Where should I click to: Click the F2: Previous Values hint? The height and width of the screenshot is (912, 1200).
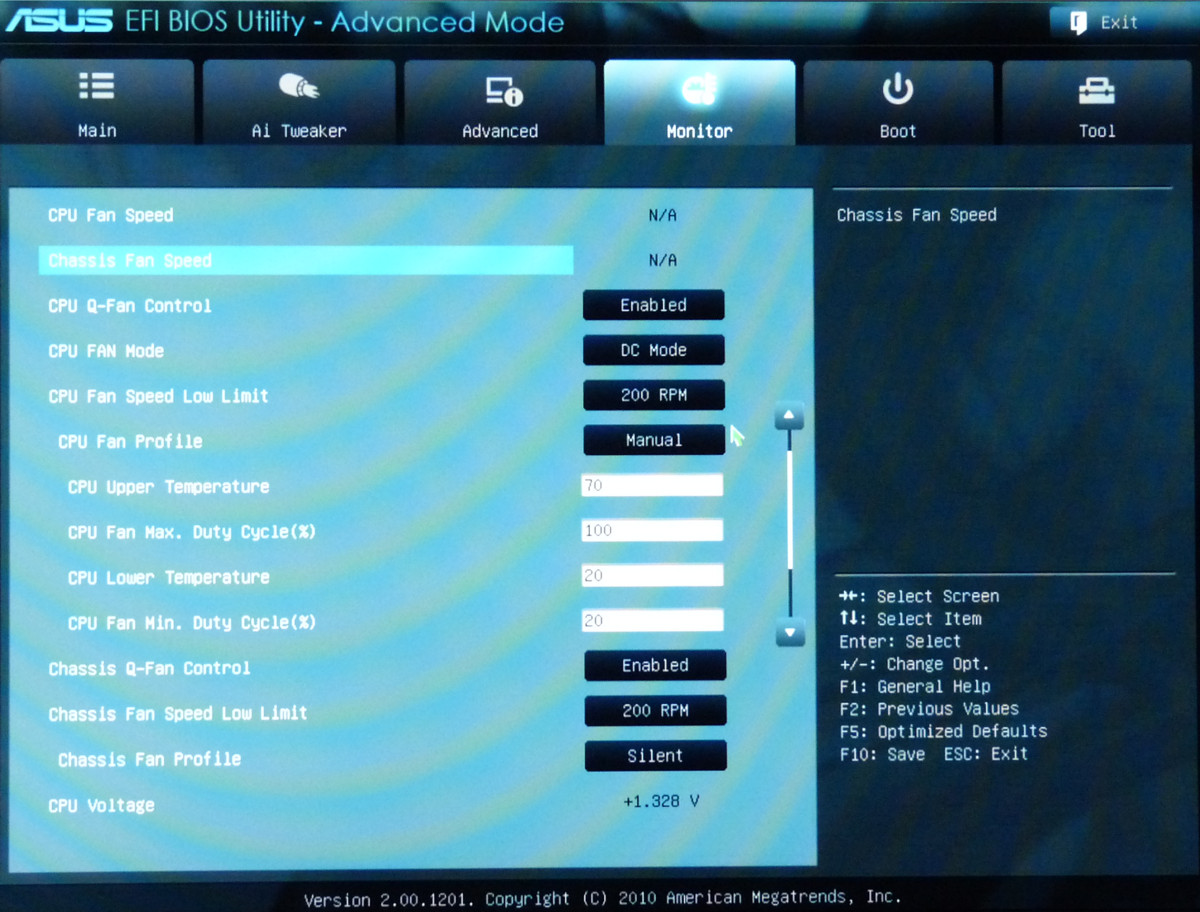[x=929, y=709]
